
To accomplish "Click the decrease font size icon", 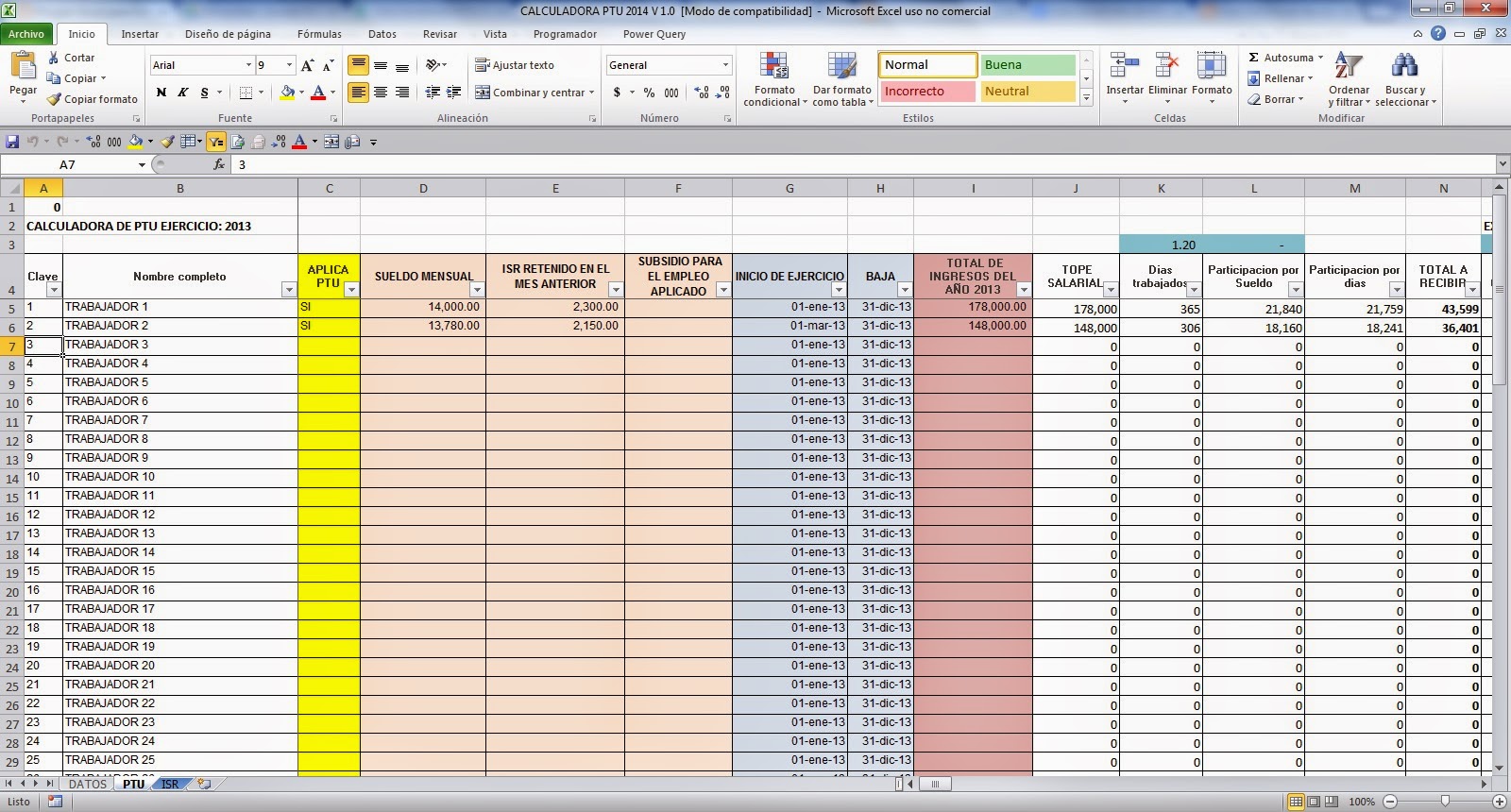I will click(x=328, y=65).
